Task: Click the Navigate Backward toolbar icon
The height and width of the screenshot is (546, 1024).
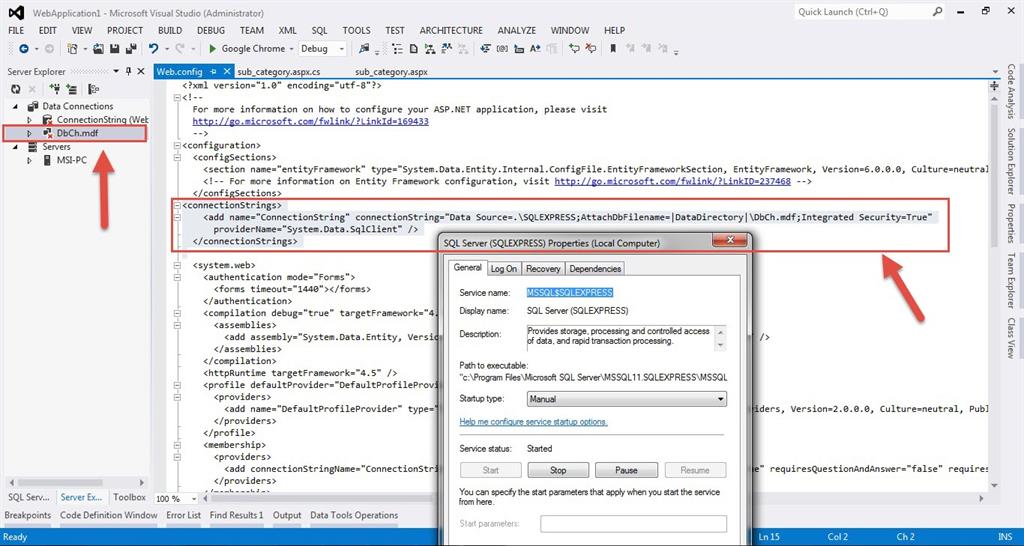Action: click(x=22, y=48)
